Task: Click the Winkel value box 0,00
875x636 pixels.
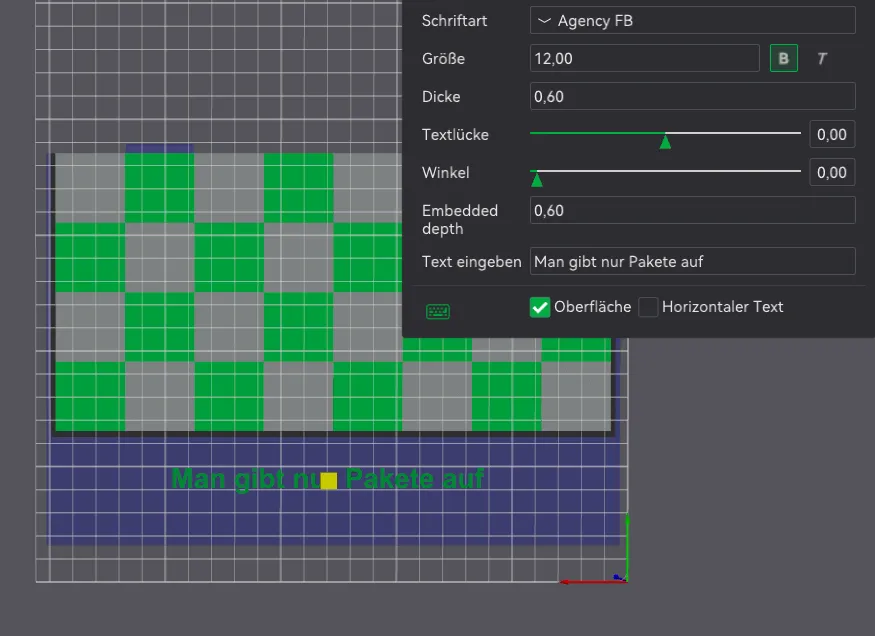Action: (x=832, y=172)
